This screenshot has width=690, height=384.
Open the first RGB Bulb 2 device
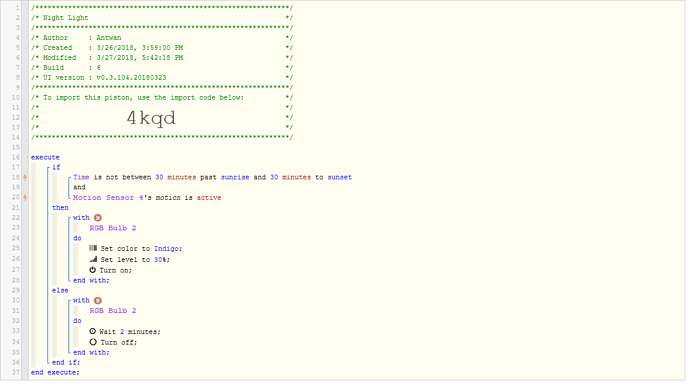113,228
